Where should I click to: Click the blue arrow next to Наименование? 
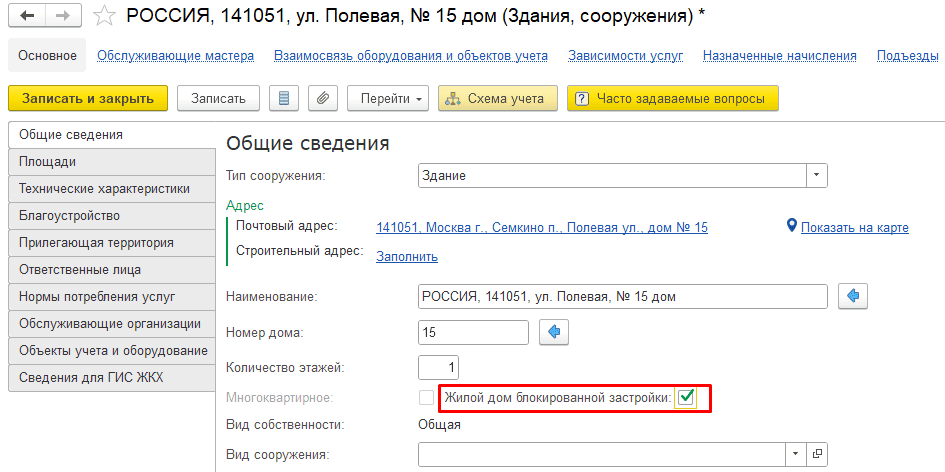click(x=853, y=297)
